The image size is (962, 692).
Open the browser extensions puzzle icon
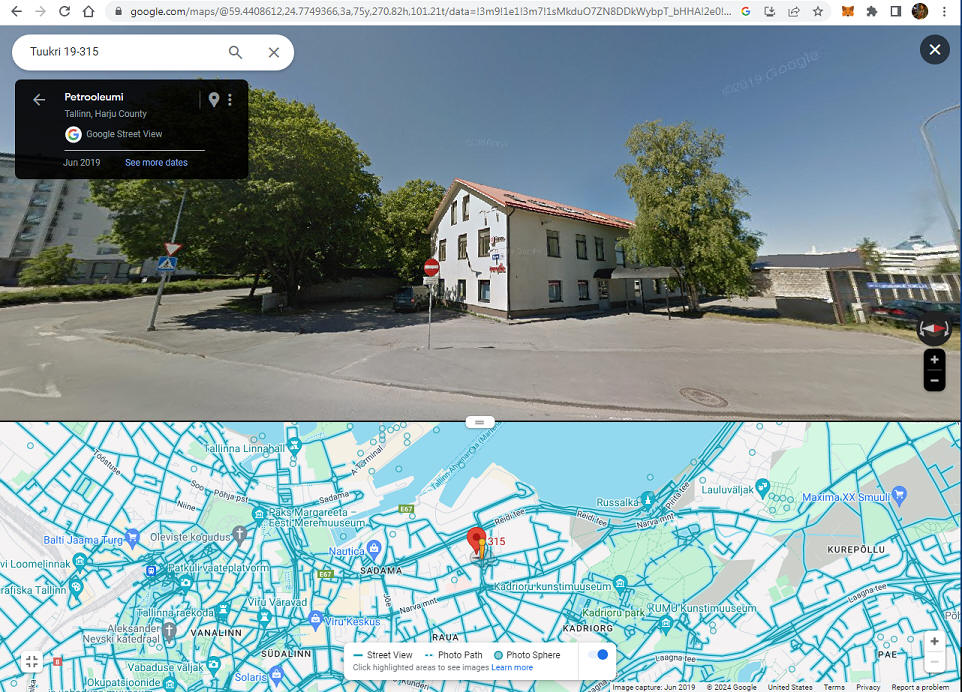871,11
